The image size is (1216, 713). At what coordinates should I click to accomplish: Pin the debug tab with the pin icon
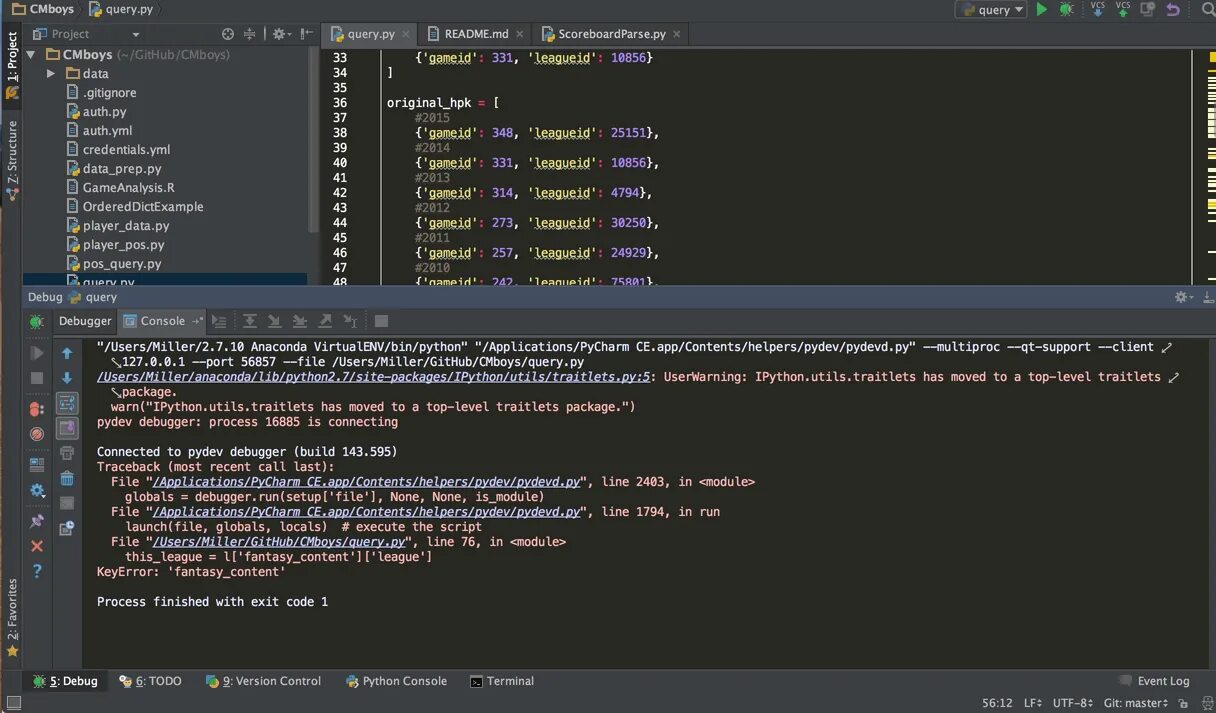click(37, 521)
